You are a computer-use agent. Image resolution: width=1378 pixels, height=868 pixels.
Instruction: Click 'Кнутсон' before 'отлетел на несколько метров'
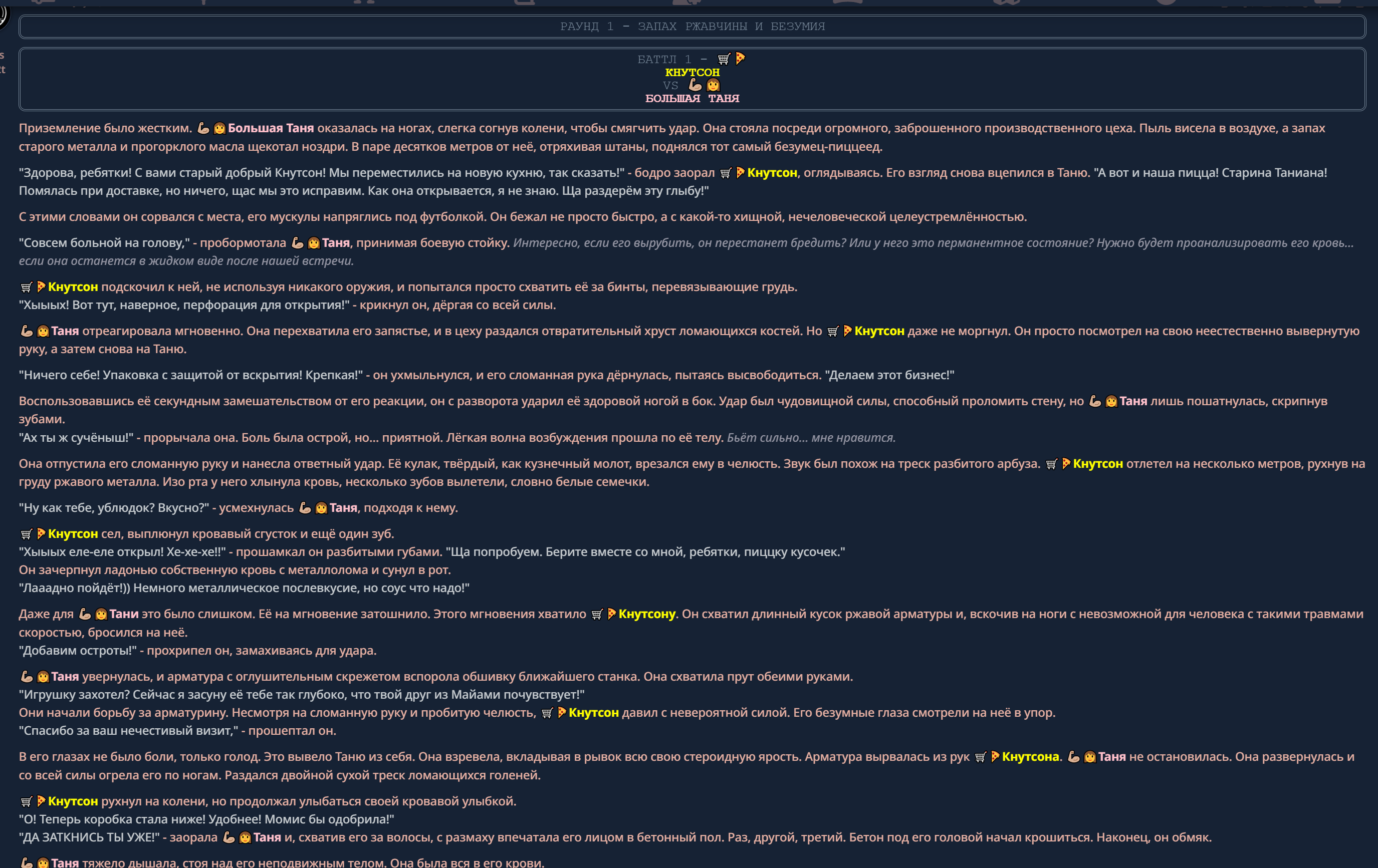(1097, 464)
